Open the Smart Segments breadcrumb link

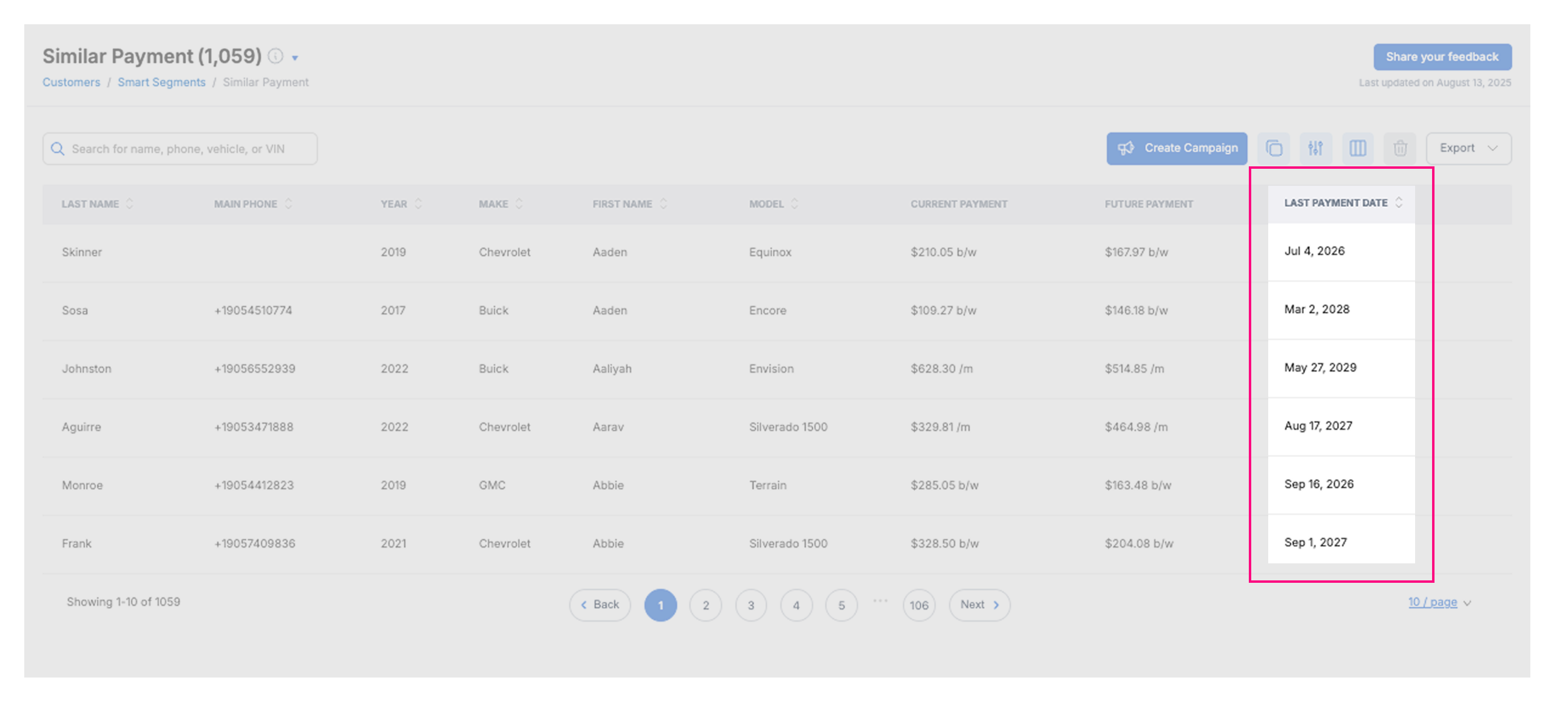click(161, 82)
